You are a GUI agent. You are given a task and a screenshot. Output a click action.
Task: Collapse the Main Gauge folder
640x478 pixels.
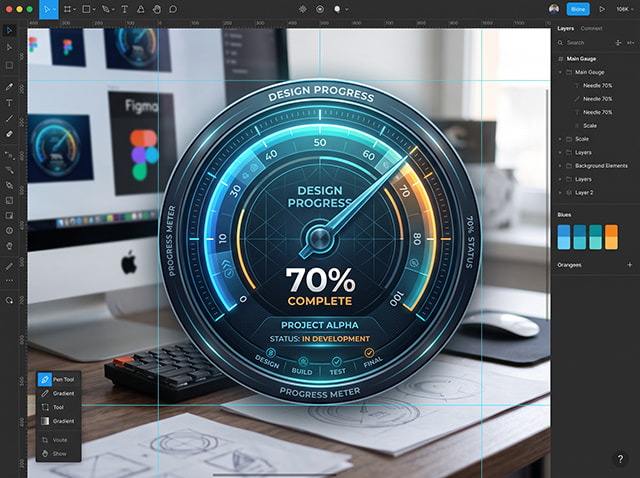tap(560, 72)
